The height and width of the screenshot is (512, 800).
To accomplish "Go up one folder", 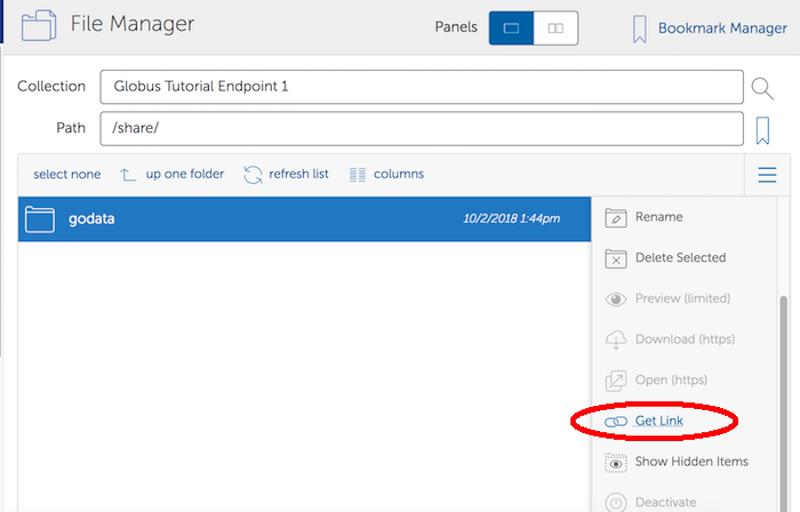I will [x=185, y=174].
